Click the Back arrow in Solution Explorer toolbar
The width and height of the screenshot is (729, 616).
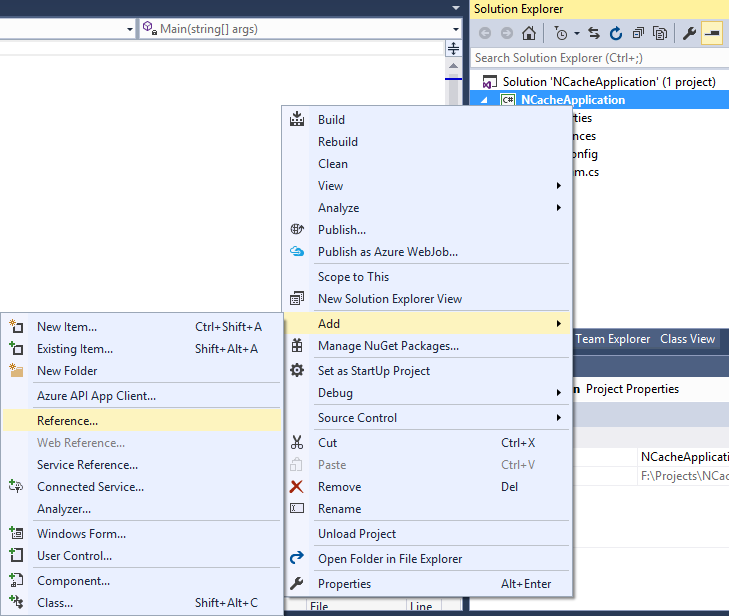point(485,33)
